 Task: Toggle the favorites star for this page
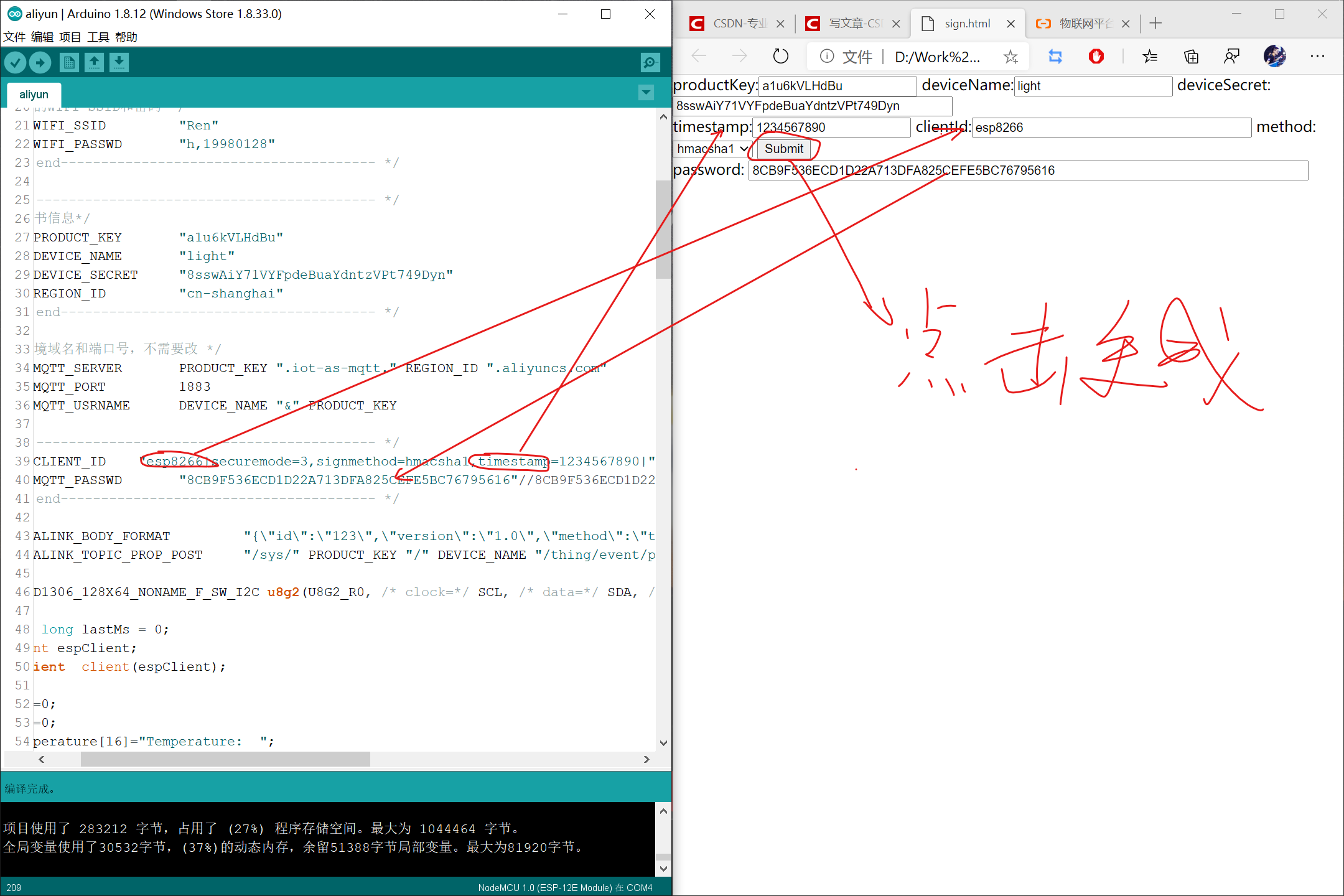(x=1010, y=56)
